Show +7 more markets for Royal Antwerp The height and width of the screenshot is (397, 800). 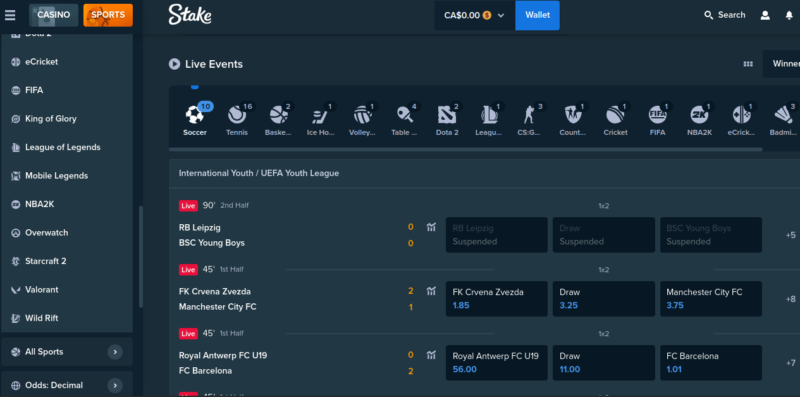[x=790, y=363]
